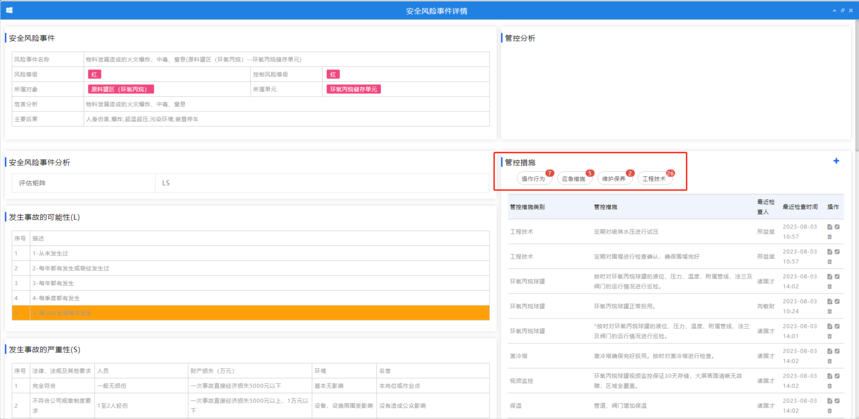This screenshot has width=859, height=419.
Task: Click the red 原料罐区（环氧丙烷）tag
Action: click(121, 89)
